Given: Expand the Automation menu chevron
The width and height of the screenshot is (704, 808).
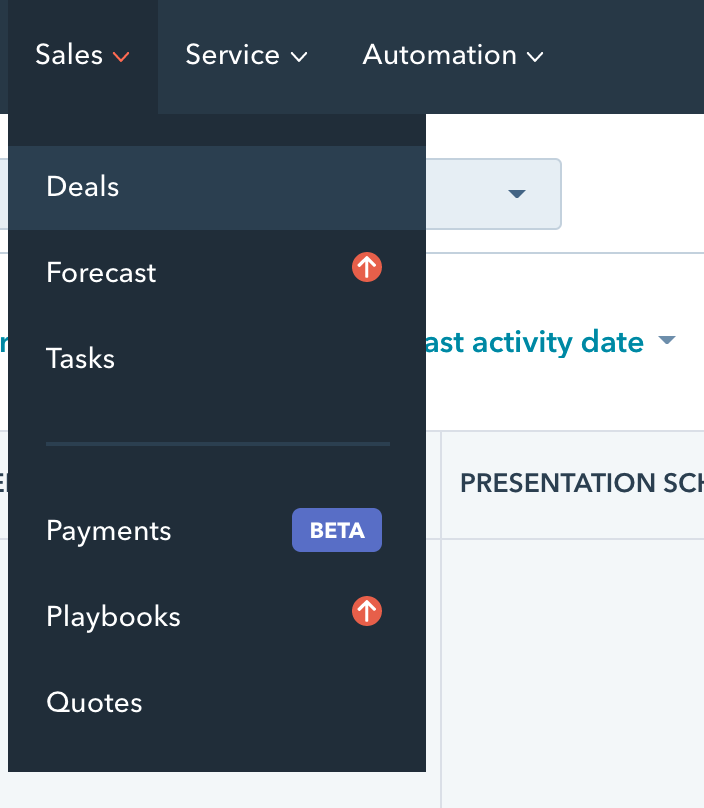Looking at the screenshot, I should 535,57.
